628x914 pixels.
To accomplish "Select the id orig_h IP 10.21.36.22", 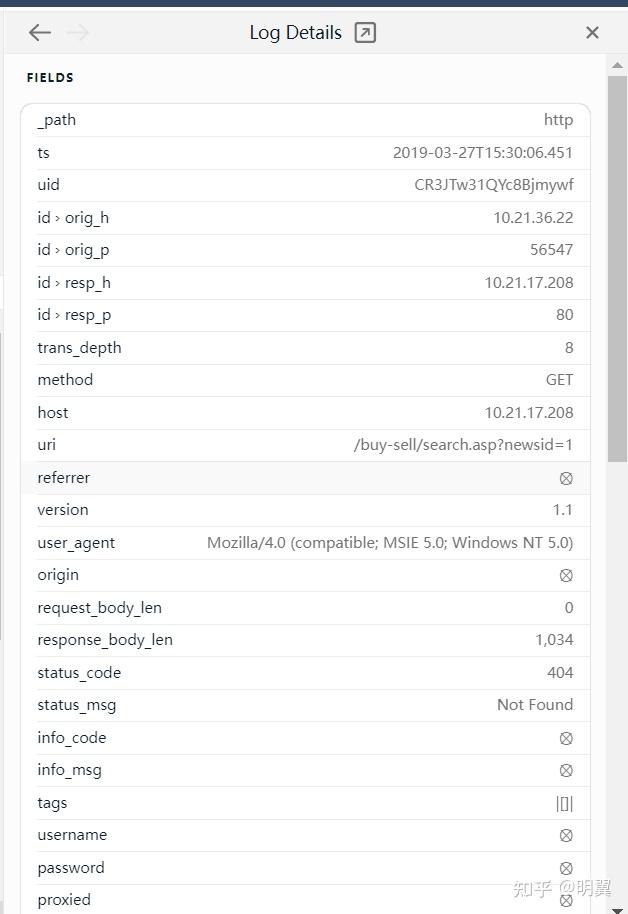I will pos(533,218).
